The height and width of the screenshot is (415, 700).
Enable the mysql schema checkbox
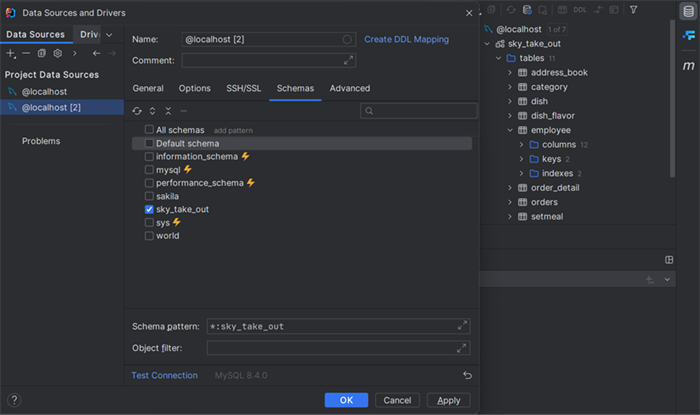[149, 170]
